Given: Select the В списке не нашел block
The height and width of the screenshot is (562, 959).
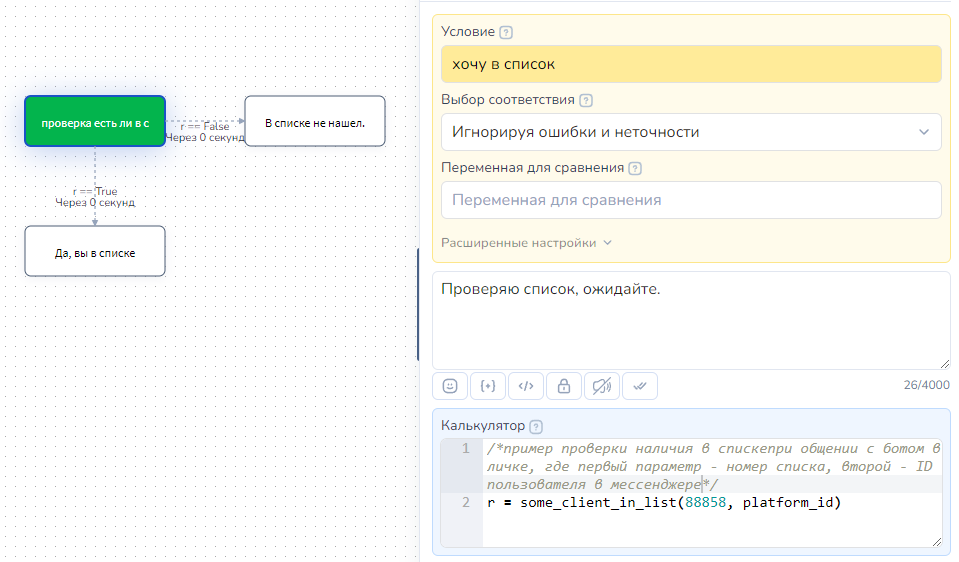Looking at the screenshot, I should 314,122.
